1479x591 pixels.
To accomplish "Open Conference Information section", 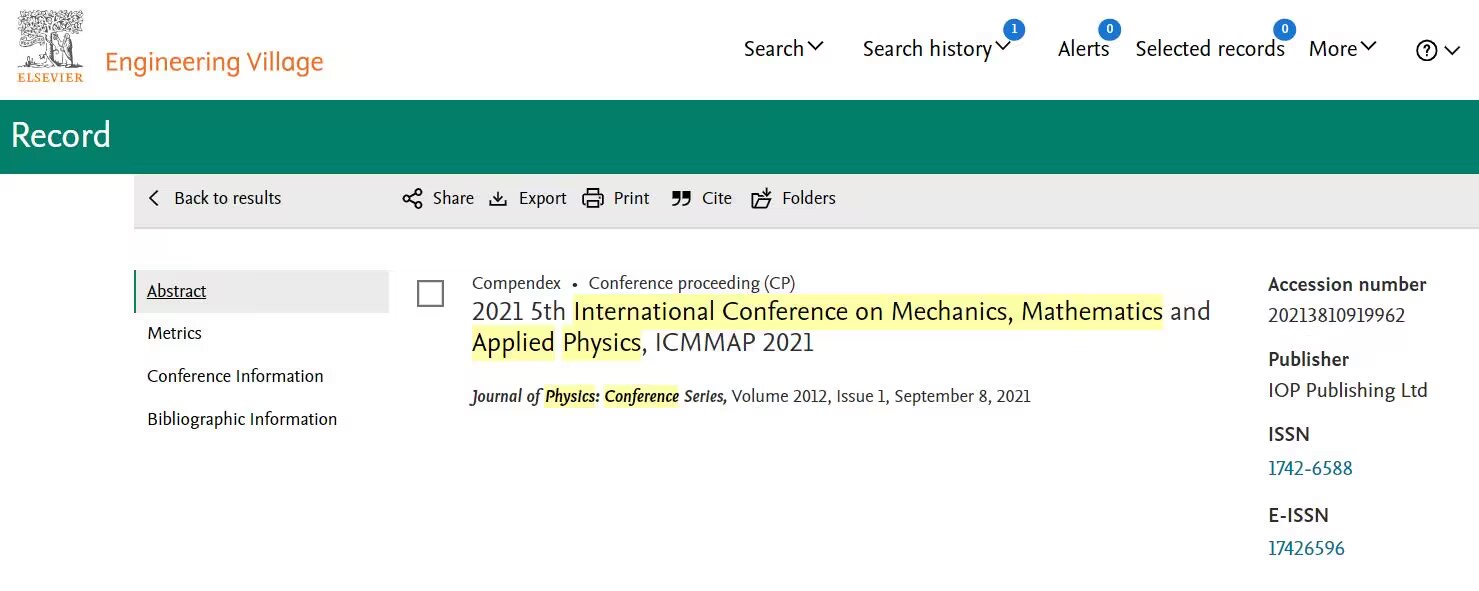I will tap(235, 376).
